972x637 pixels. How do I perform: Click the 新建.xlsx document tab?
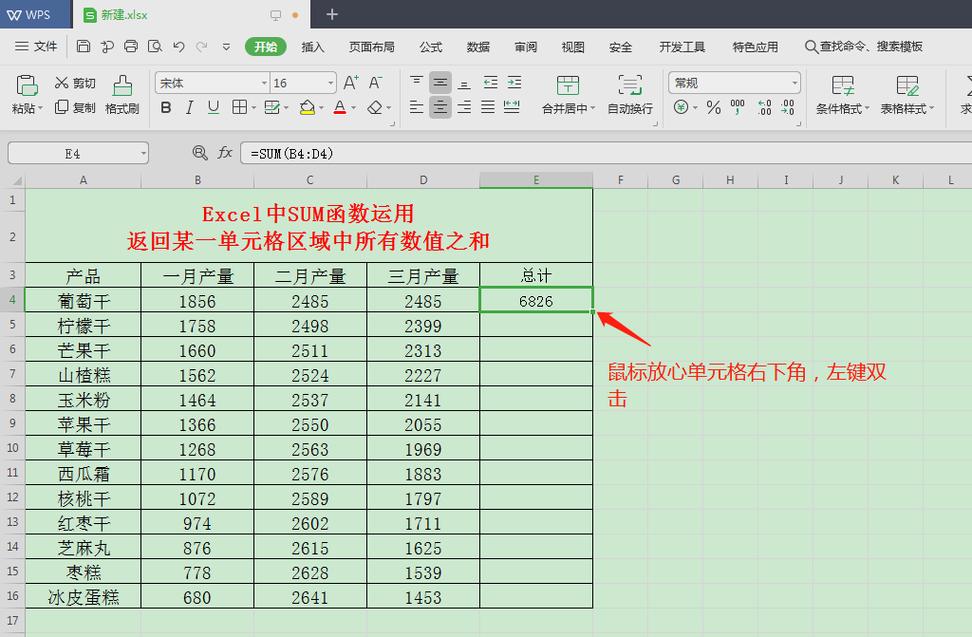(x=191, y=14)
